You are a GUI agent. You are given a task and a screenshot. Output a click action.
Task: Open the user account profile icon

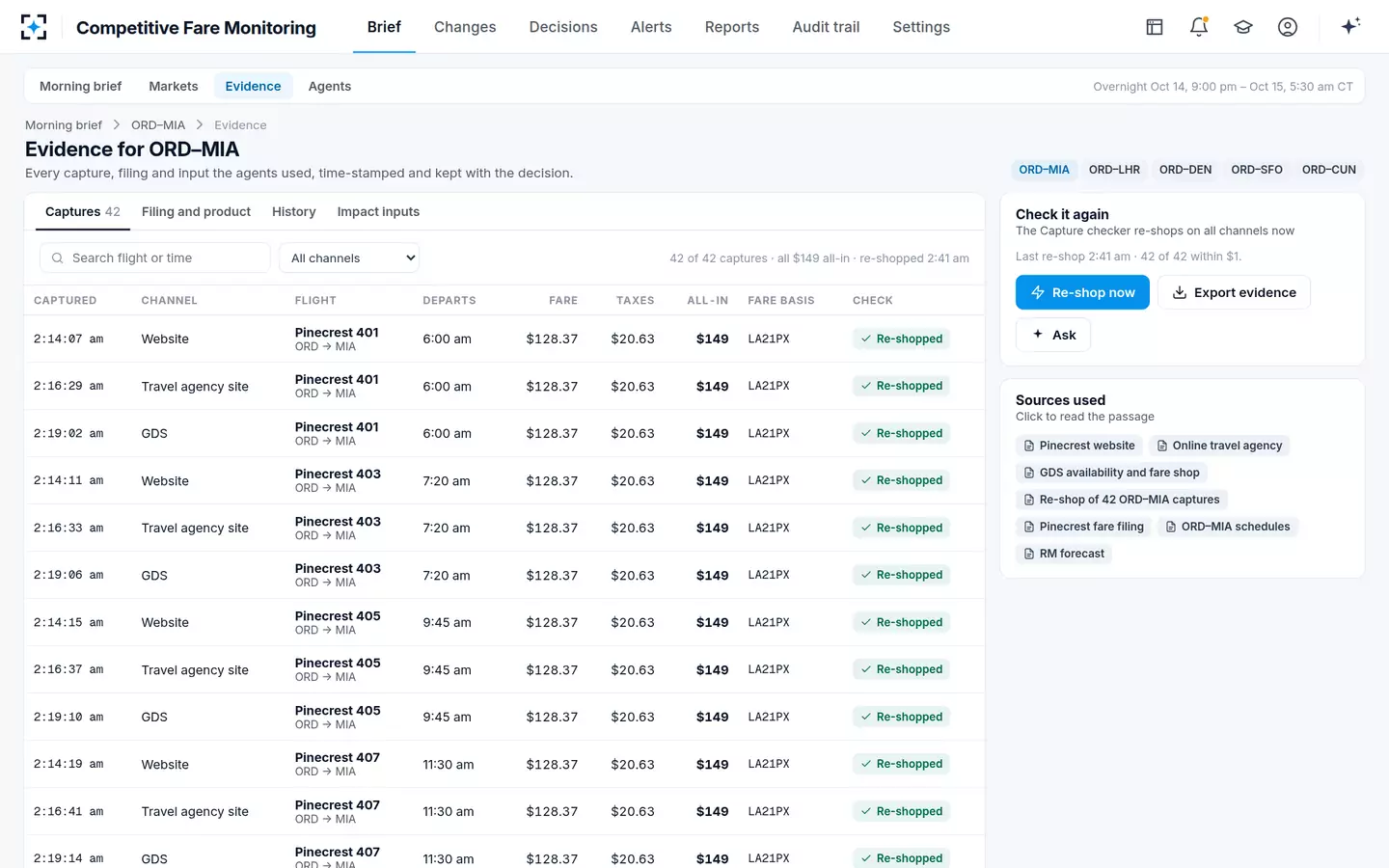point(1288,27)
